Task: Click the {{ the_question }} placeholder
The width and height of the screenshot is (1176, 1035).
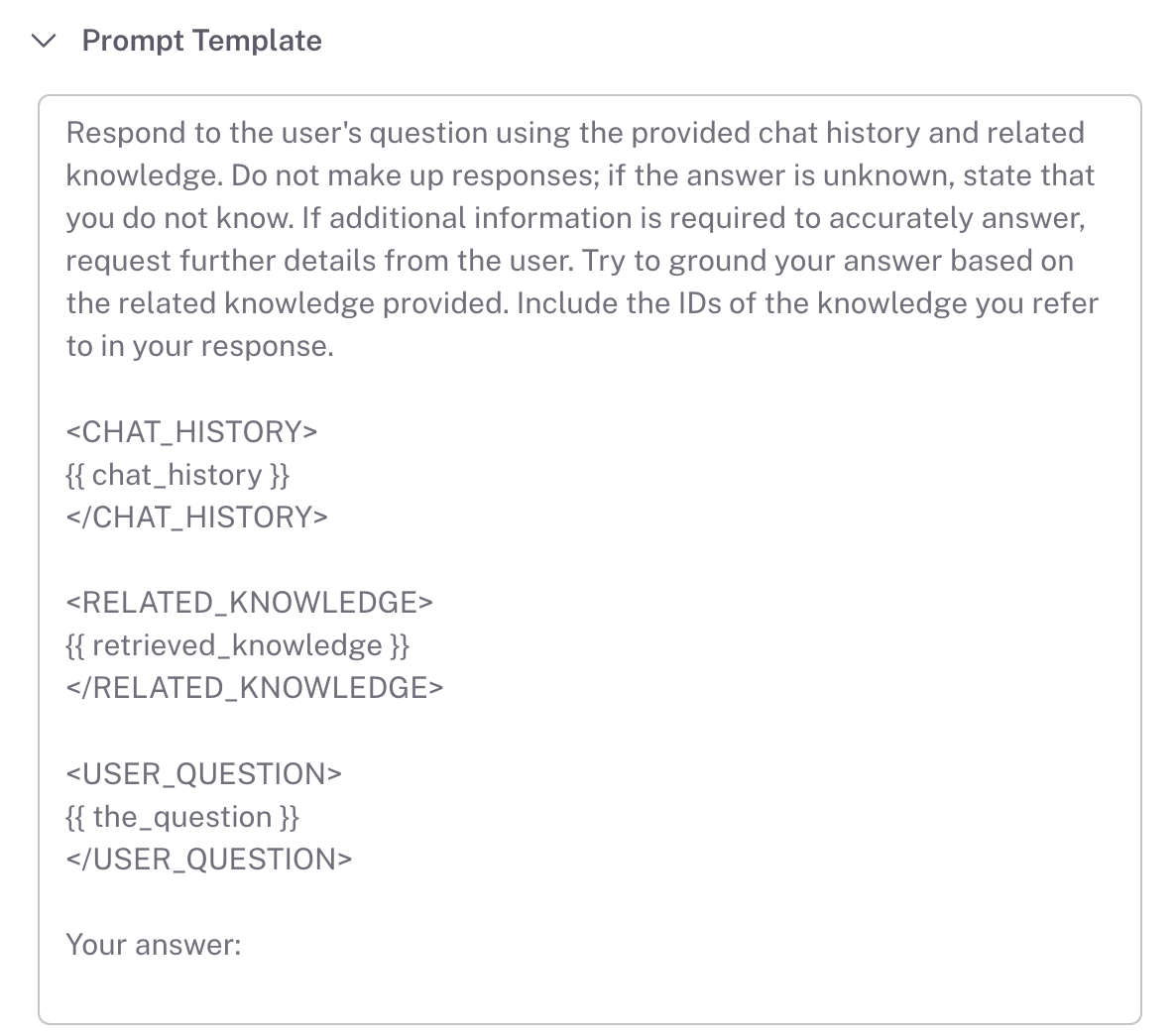Action: click(x=182, y=817)
